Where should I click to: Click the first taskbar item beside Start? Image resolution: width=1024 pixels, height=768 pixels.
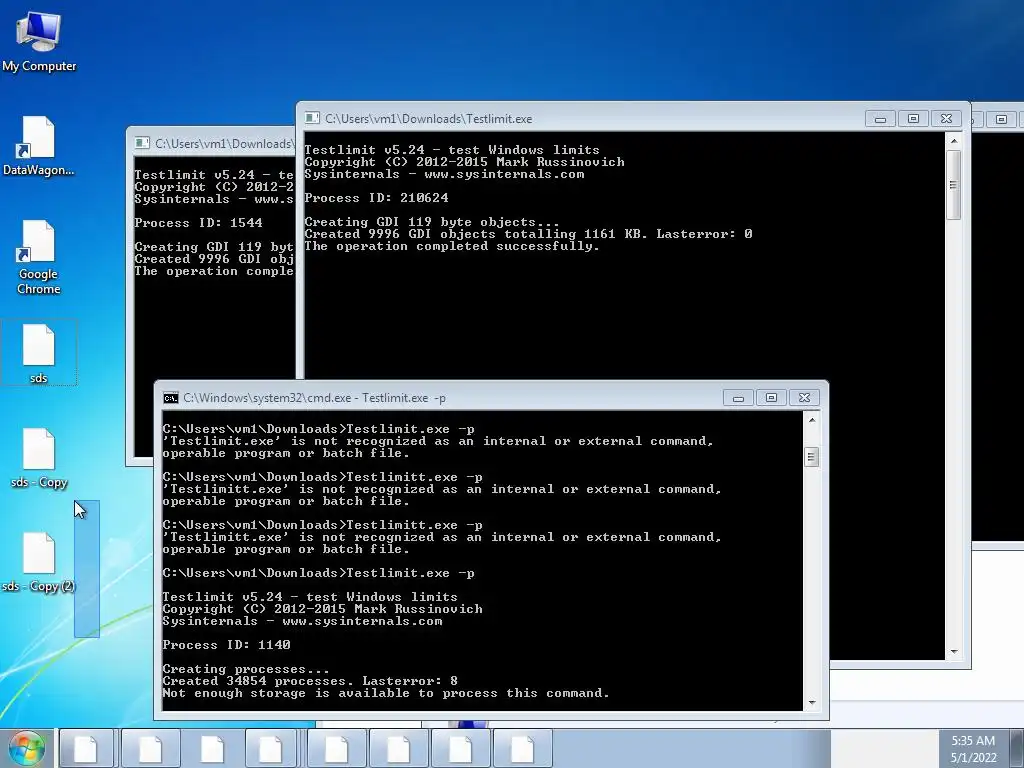[87, 748]
